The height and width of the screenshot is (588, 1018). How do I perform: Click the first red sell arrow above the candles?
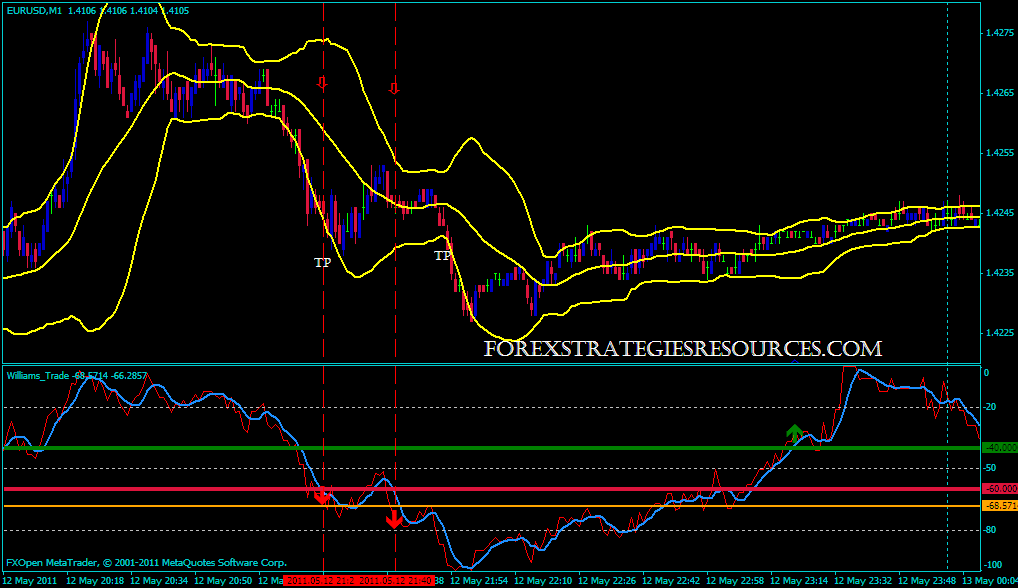pos(320,82)
